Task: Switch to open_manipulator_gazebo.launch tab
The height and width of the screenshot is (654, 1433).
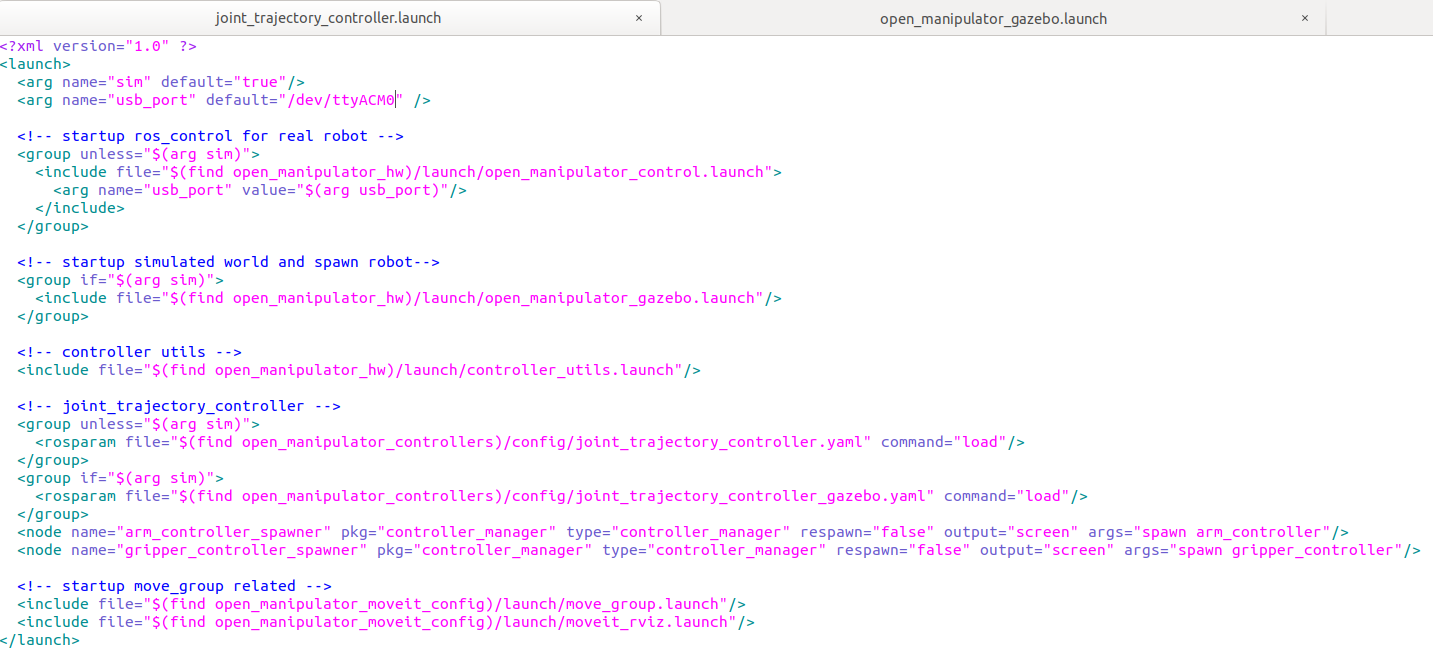Action: tap(993, 18)
